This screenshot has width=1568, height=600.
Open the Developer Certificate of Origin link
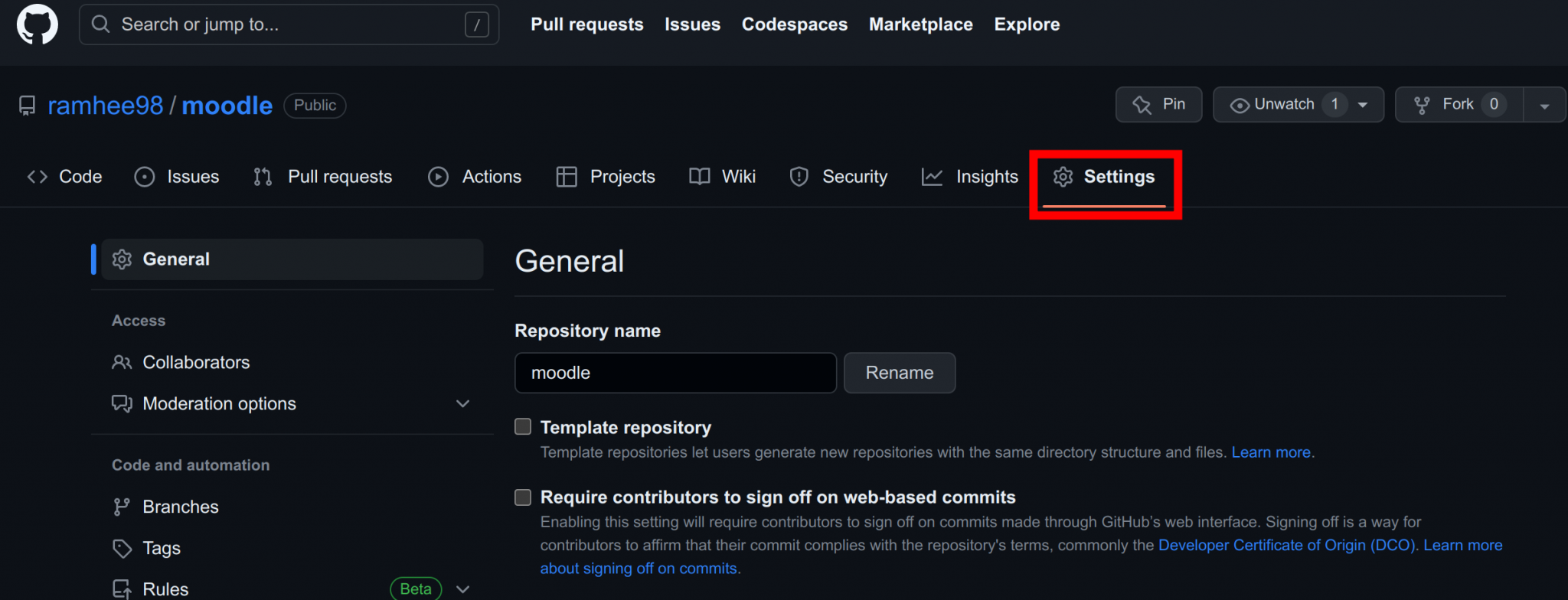click(x=1286, y=545)
